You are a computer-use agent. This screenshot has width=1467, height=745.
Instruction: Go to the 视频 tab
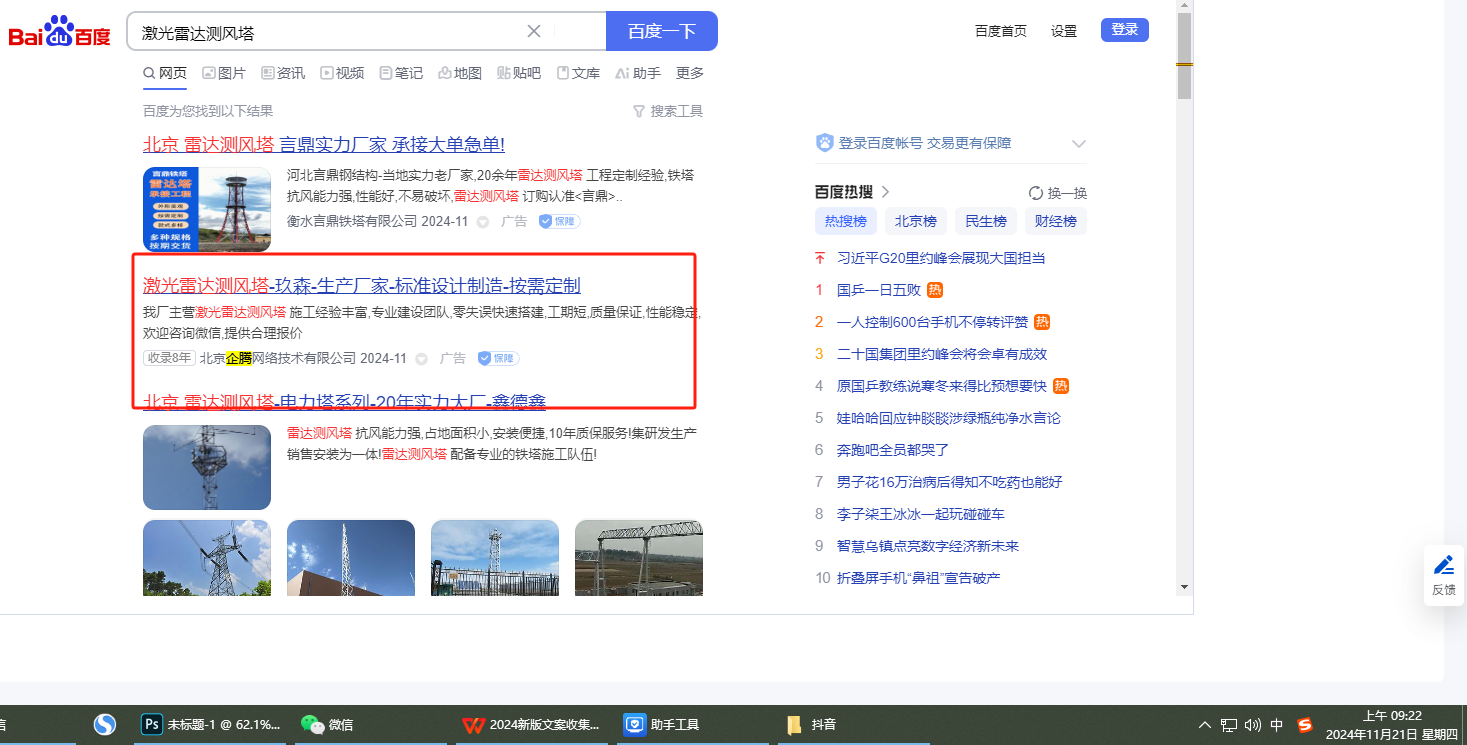342,73
